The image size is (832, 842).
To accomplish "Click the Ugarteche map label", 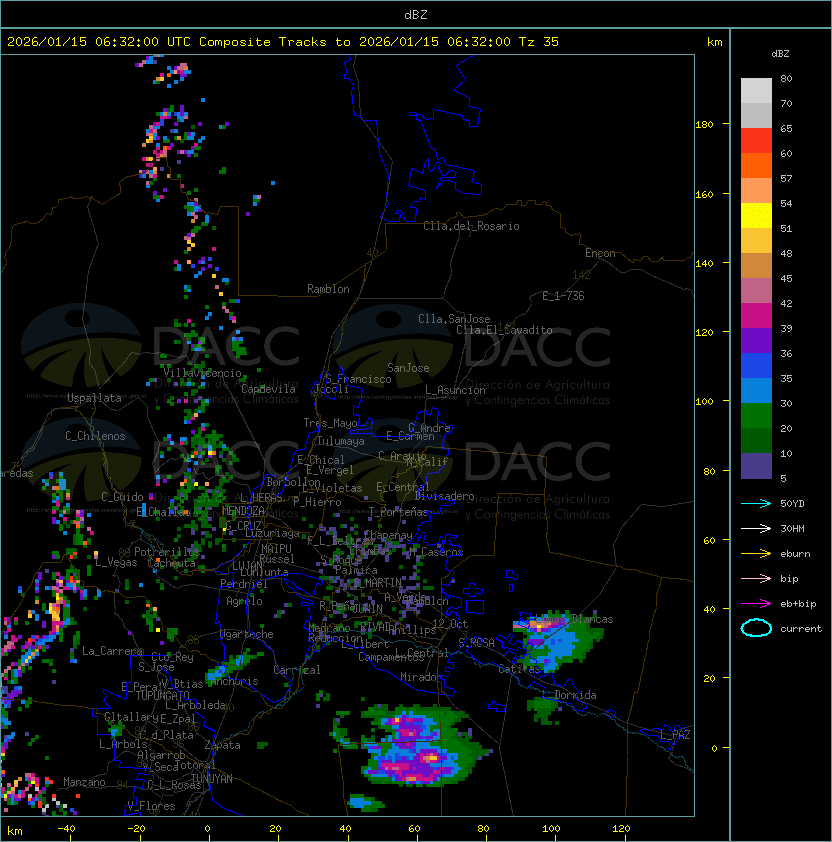I will 247,634.
